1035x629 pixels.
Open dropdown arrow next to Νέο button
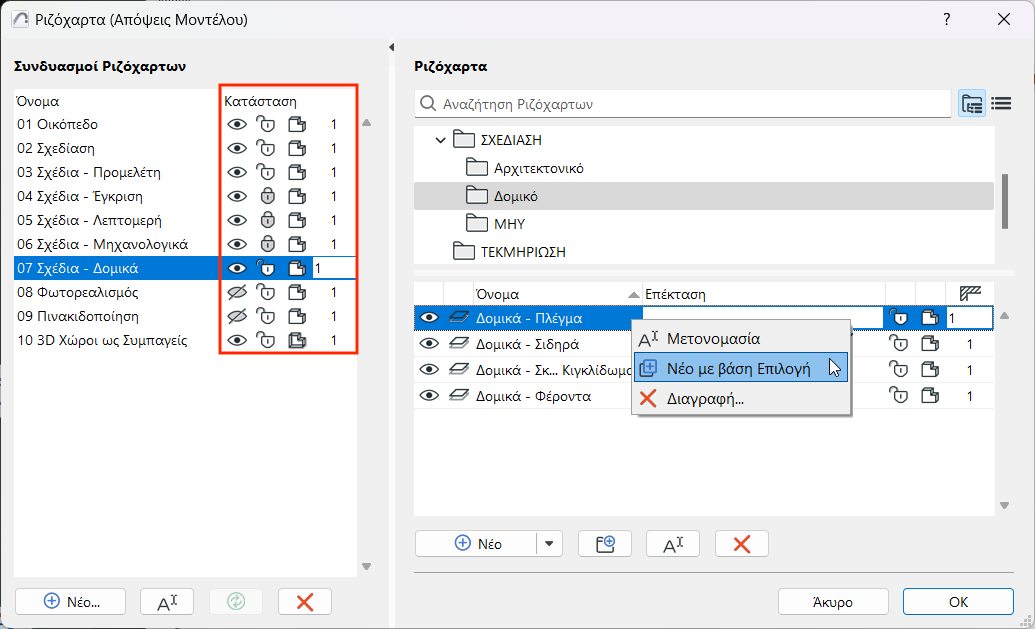point(549,544)
